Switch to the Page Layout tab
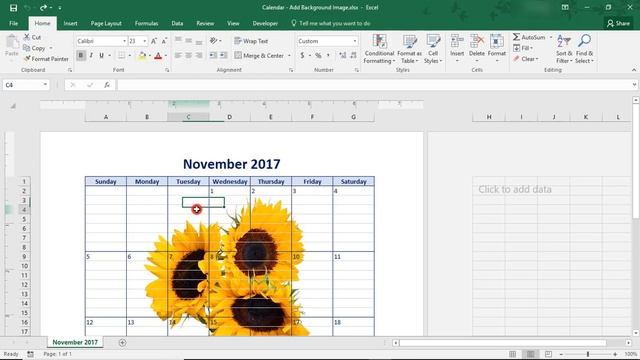 pyautogui.click(x=106, y=23)
